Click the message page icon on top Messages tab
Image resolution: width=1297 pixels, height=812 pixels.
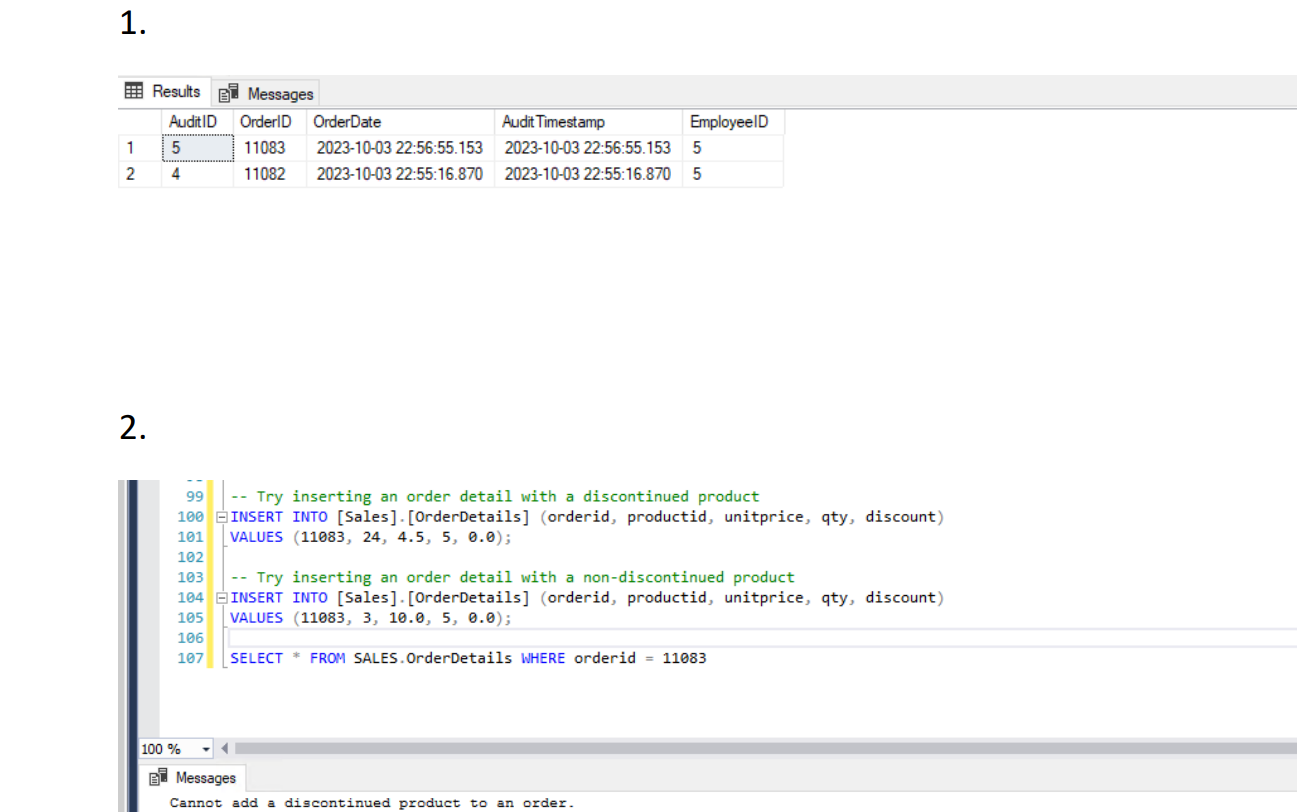(x=229, y=91)
